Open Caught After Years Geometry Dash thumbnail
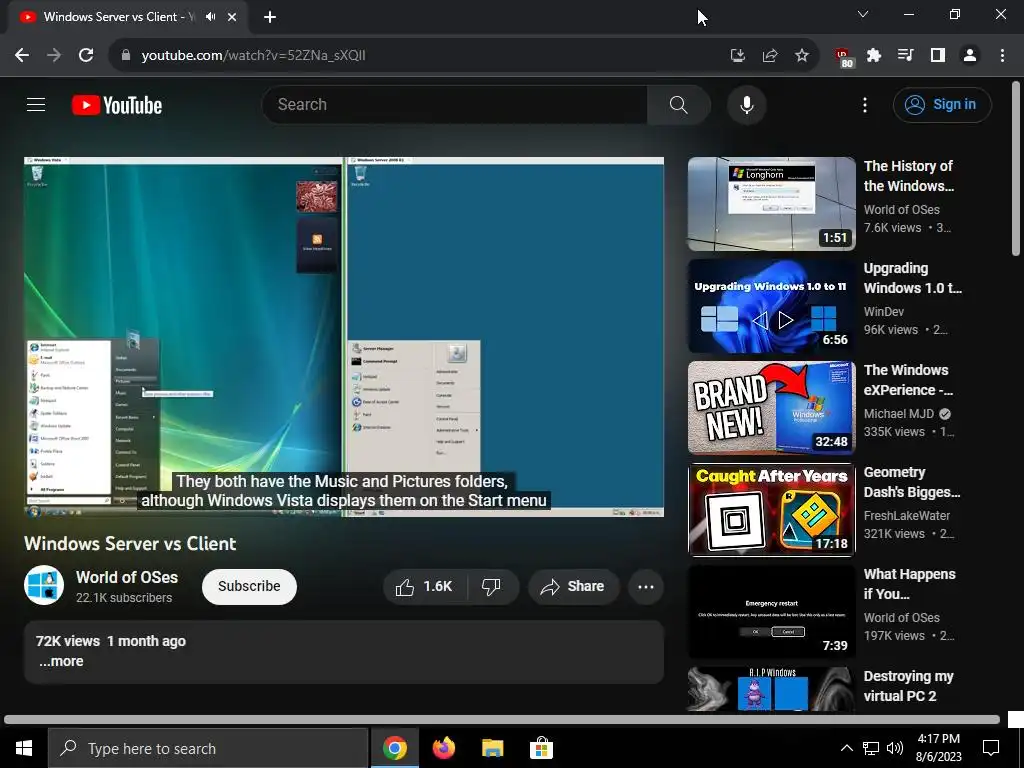This screenshot has width=1024, height=768. click(771, 509)
